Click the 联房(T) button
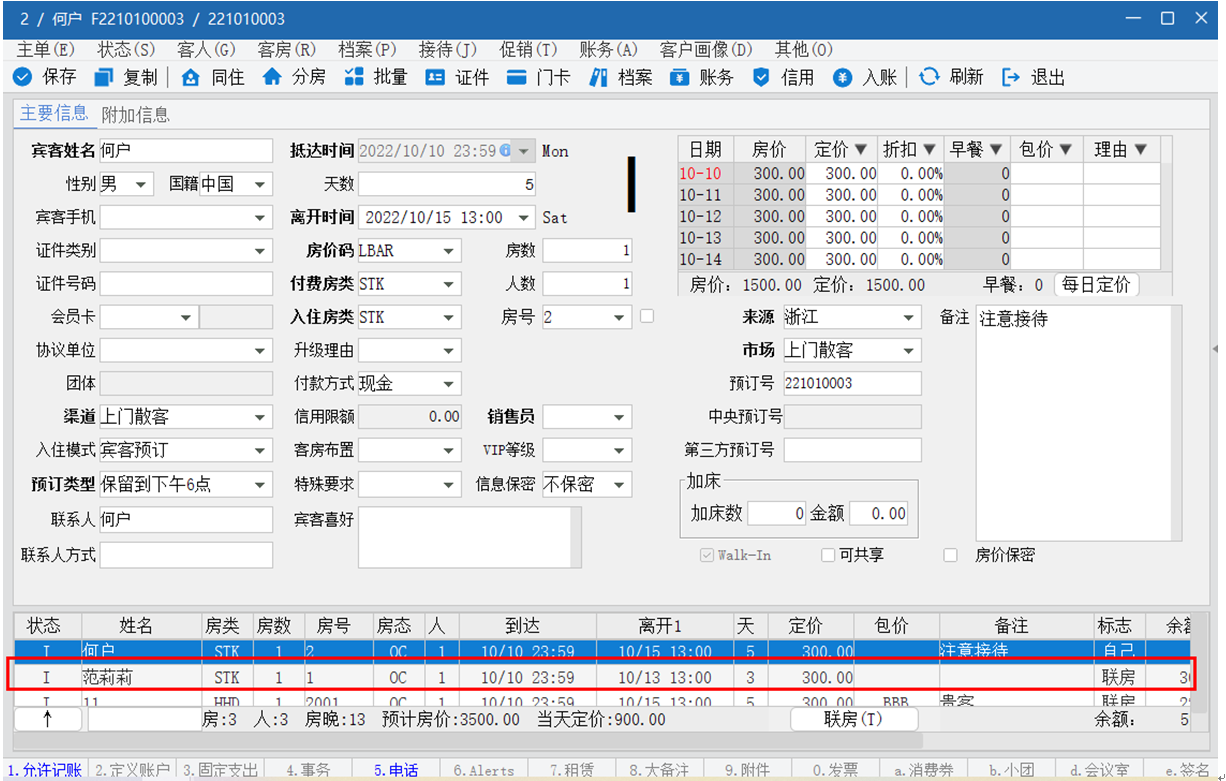The width and height of the screenshot is (1226, 781). (x=853, y=718)
